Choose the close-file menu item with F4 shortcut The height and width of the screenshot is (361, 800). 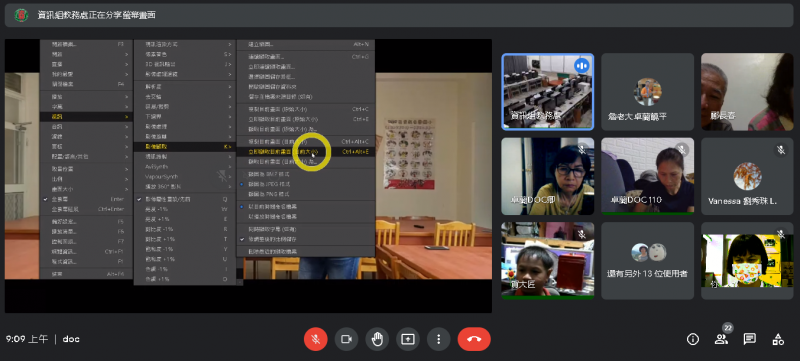(86, 84)
